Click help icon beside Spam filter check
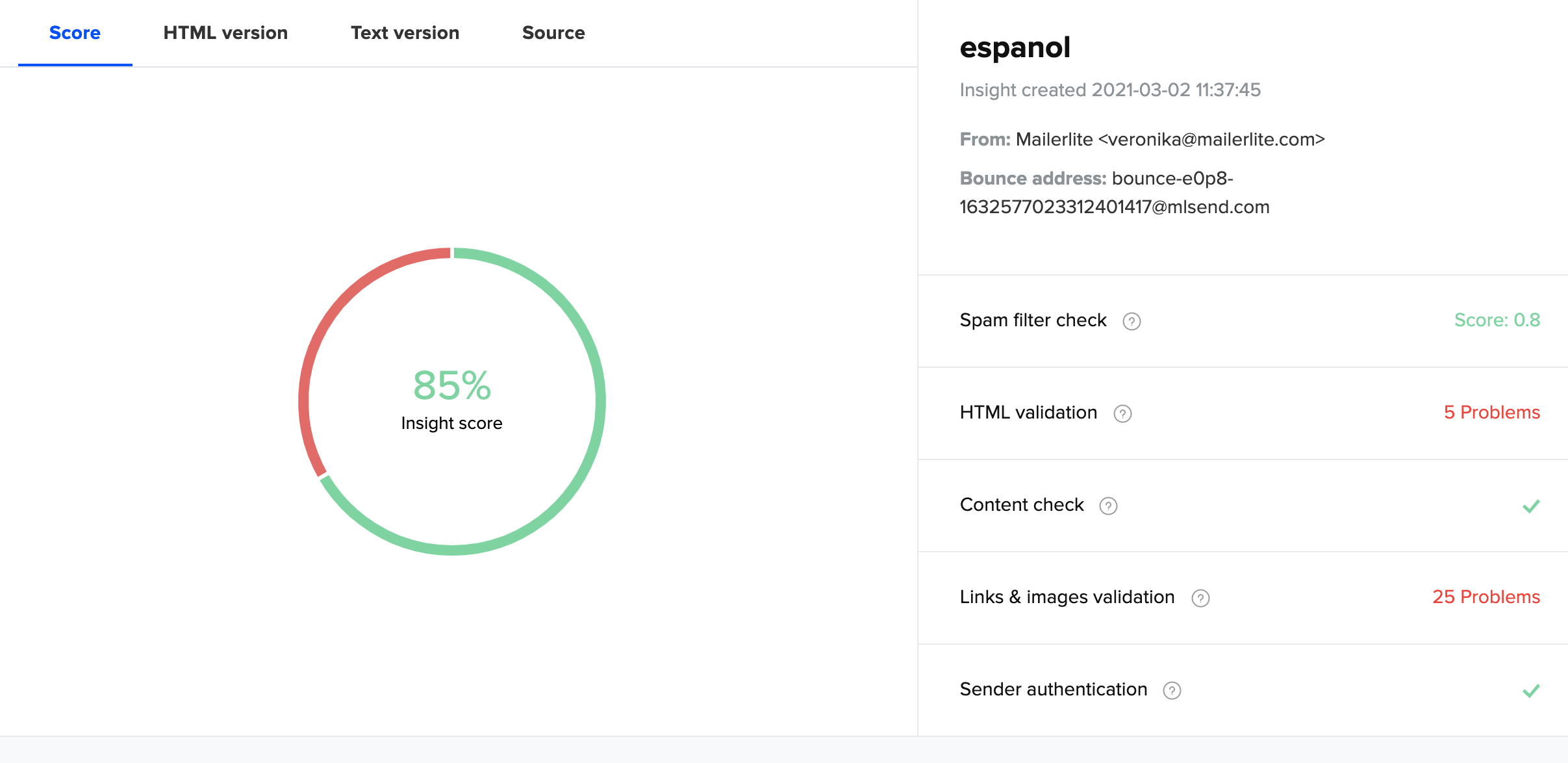The width and height of the screenshot is (1568, 763). click(x=1132, y=321)
